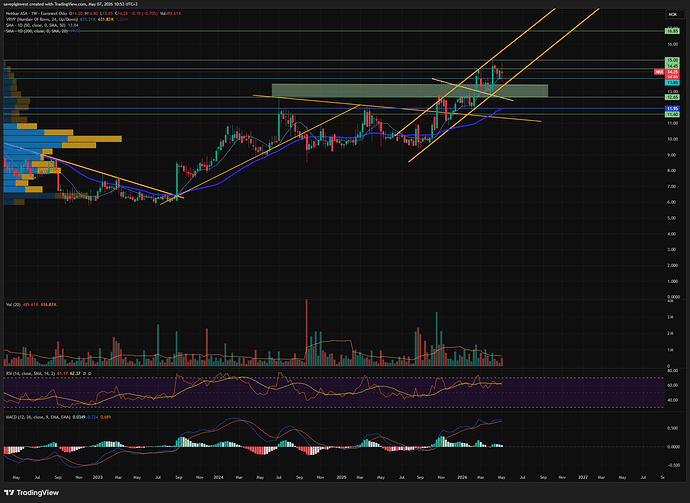Click the 2024 marker on time axis
Image resolution: width=690 pixels, height=503 pixels.
(x=218, y=477)
